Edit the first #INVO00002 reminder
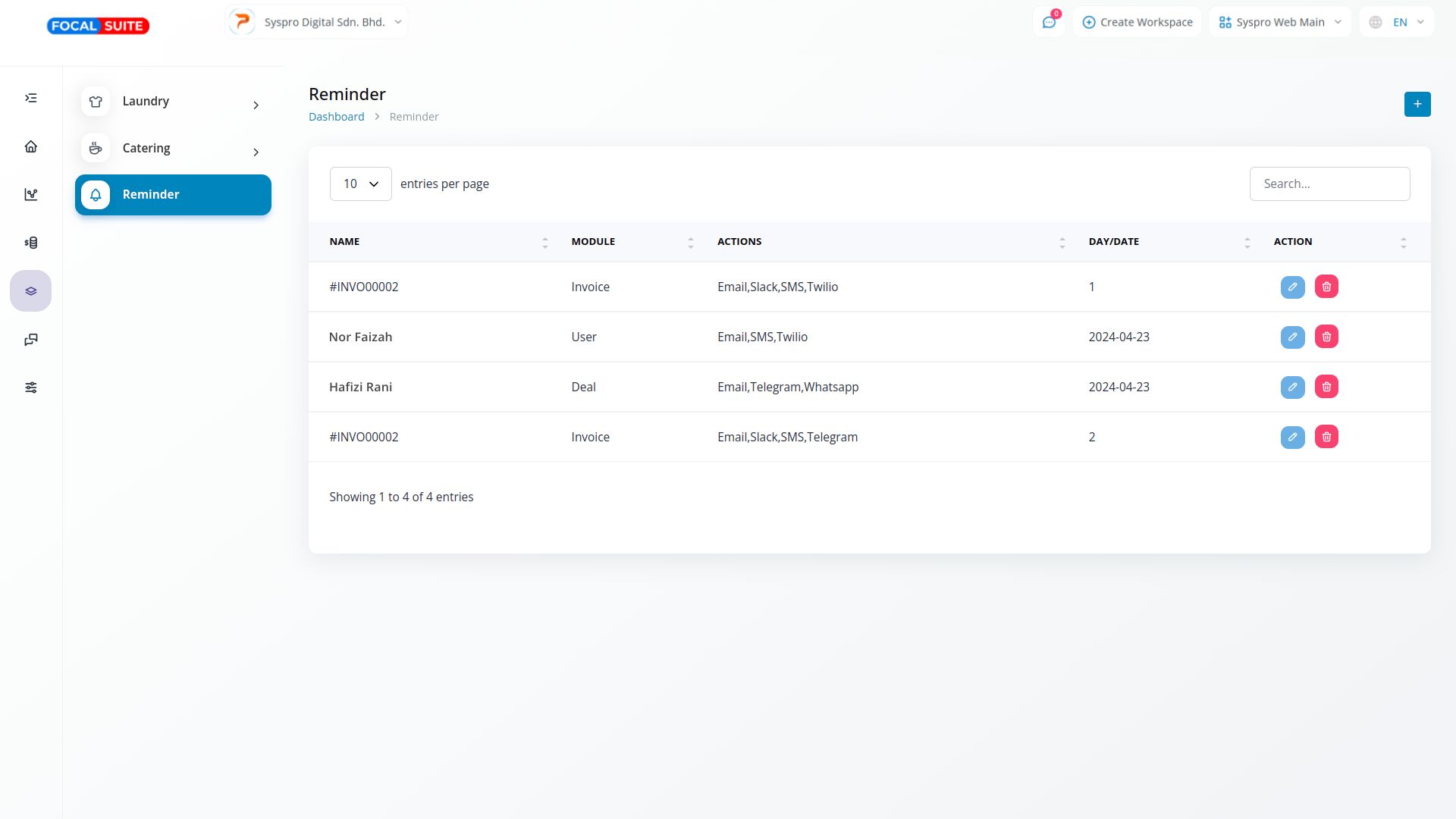The height and width of the screenshot is (819, 1456). click(x=1292, y=287)
